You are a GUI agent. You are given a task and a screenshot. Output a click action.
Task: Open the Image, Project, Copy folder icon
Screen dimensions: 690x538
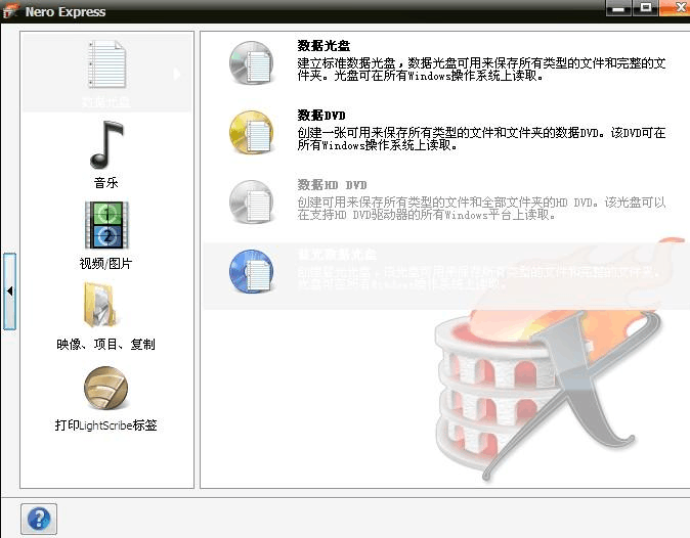tap(100, 305)
